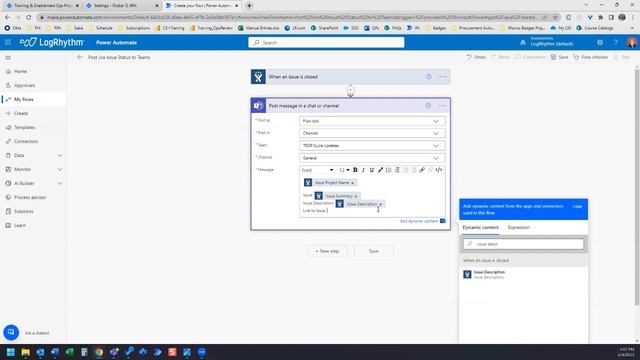Switch to the Dynamic content tab
The image size is (640, 360).
tap(480, 227)
